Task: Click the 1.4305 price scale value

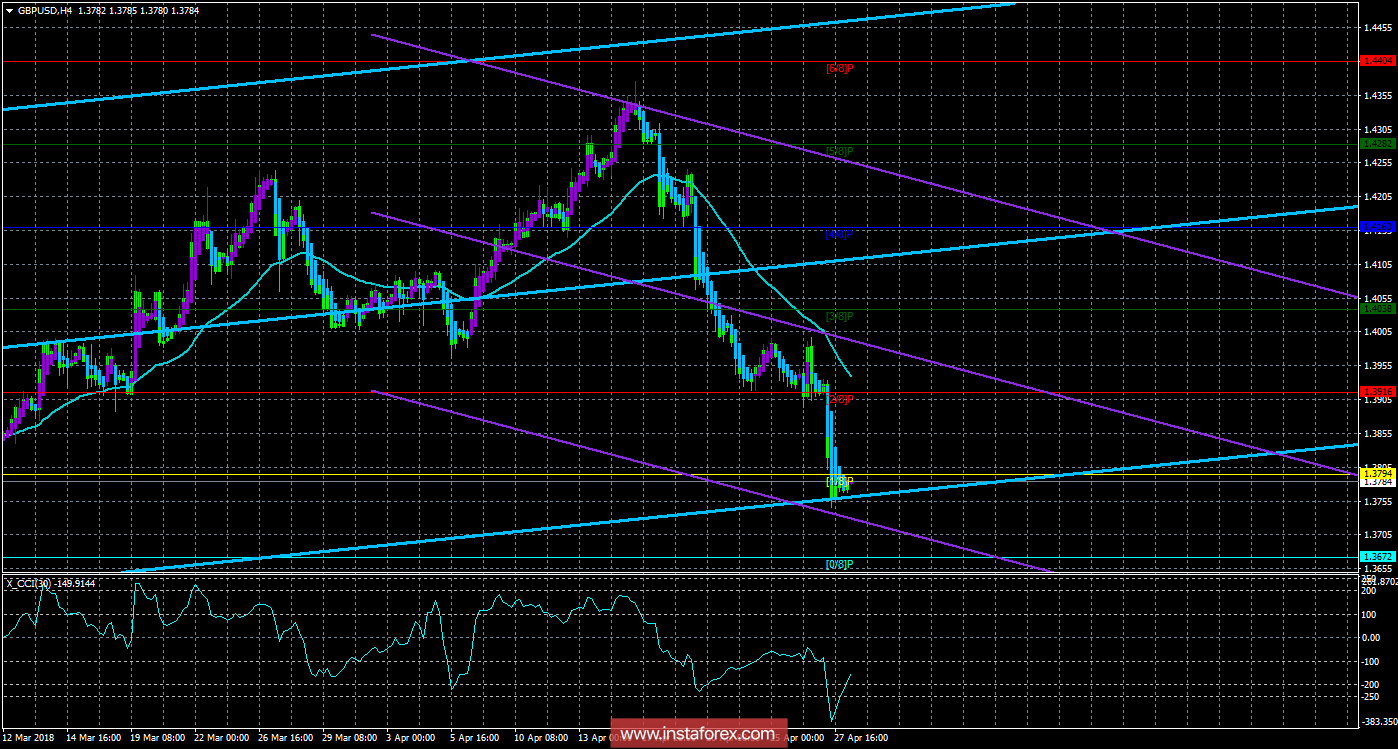Action: pos(1378,130)
